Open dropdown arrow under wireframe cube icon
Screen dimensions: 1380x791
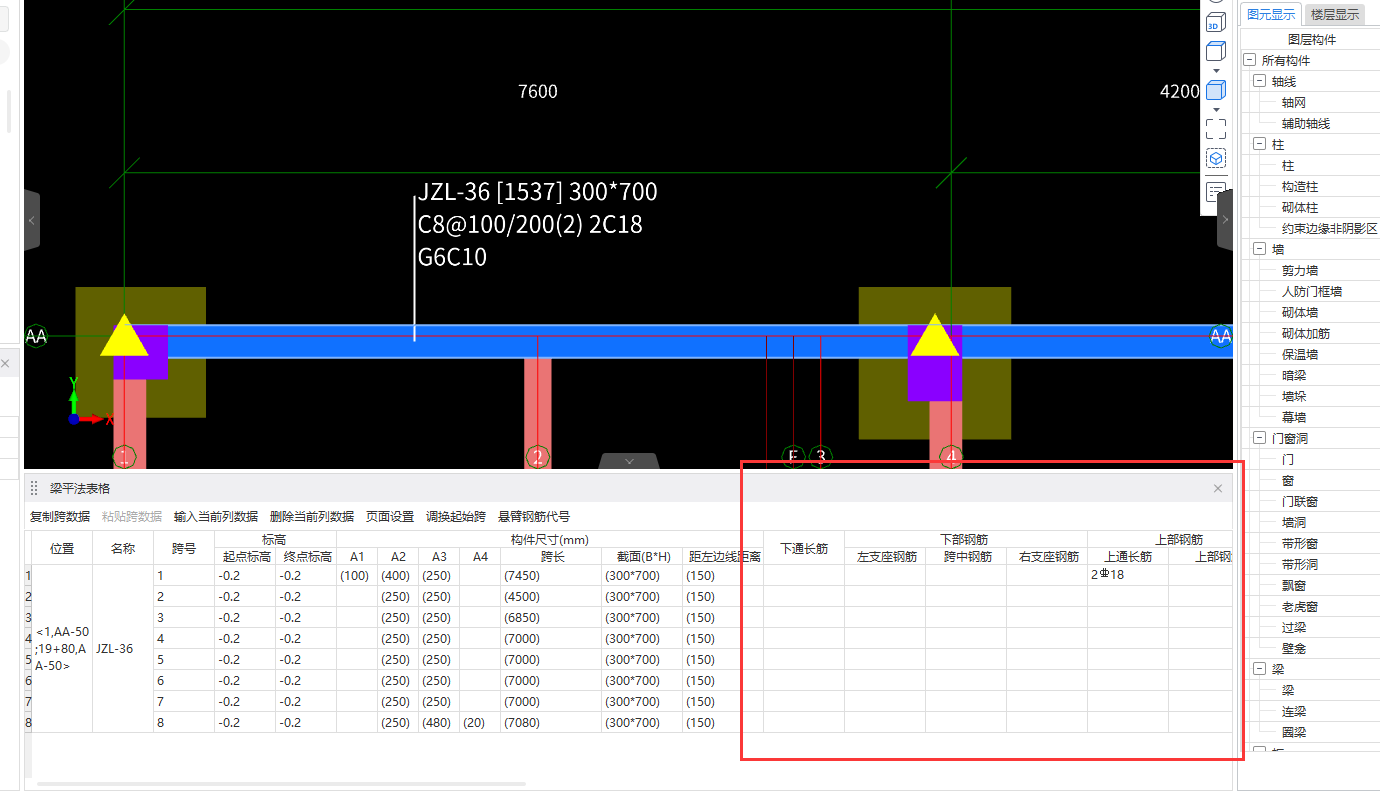pos(1215,71)
